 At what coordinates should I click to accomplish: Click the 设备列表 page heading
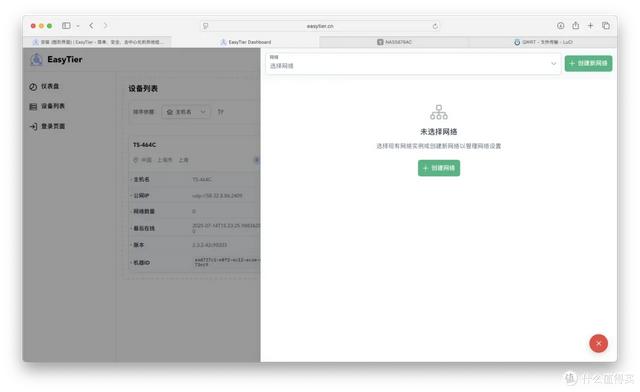143,89
